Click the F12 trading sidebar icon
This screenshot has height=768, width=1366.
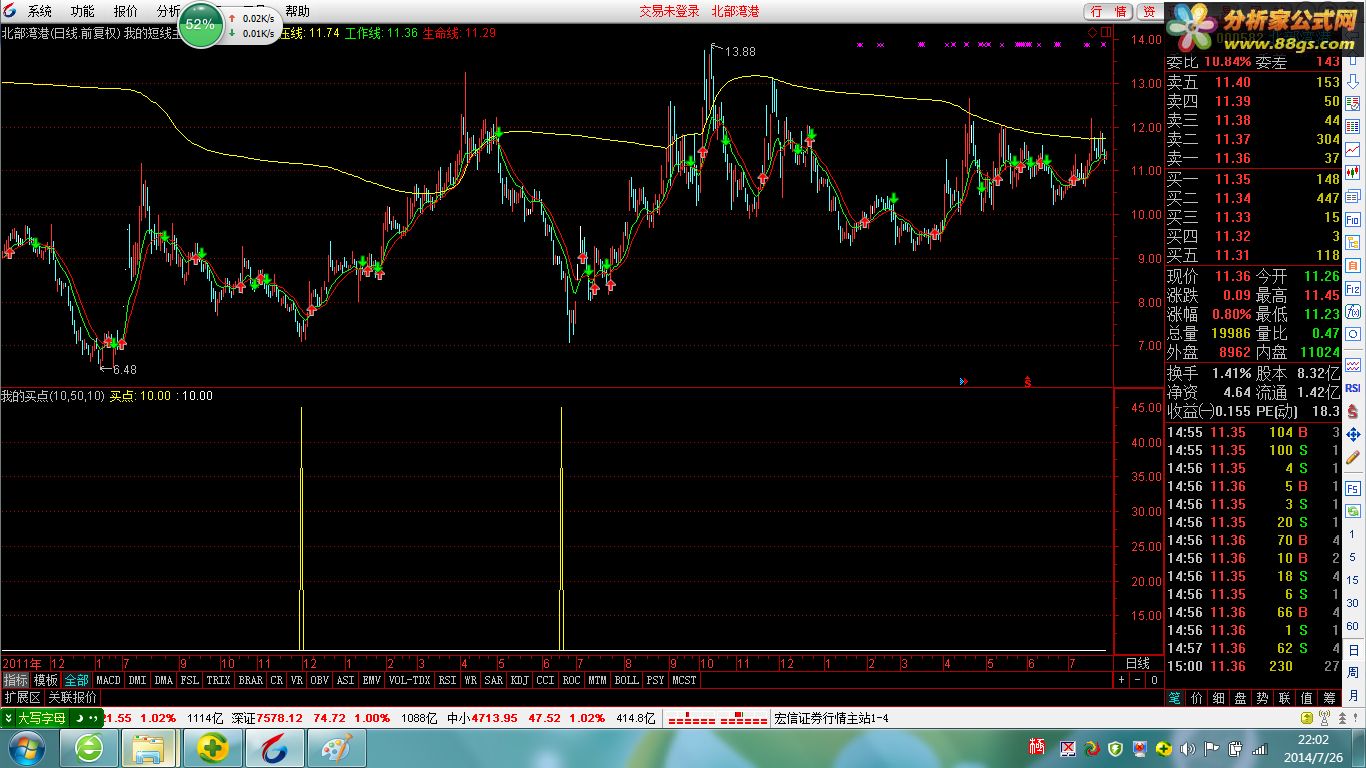1352,289
